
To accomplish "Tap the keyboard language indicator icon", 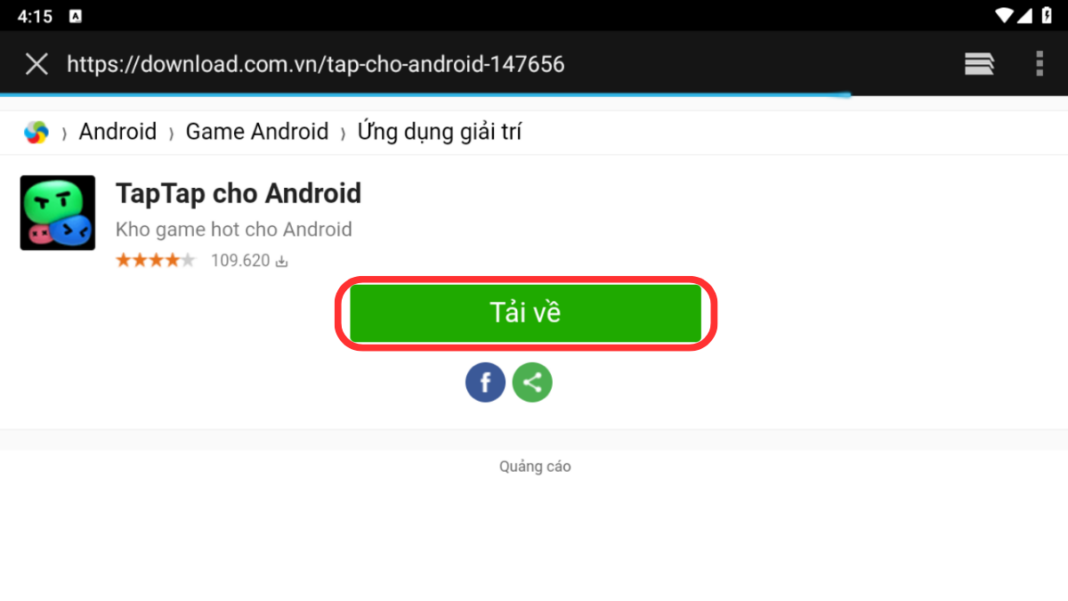I will point(76,16).
